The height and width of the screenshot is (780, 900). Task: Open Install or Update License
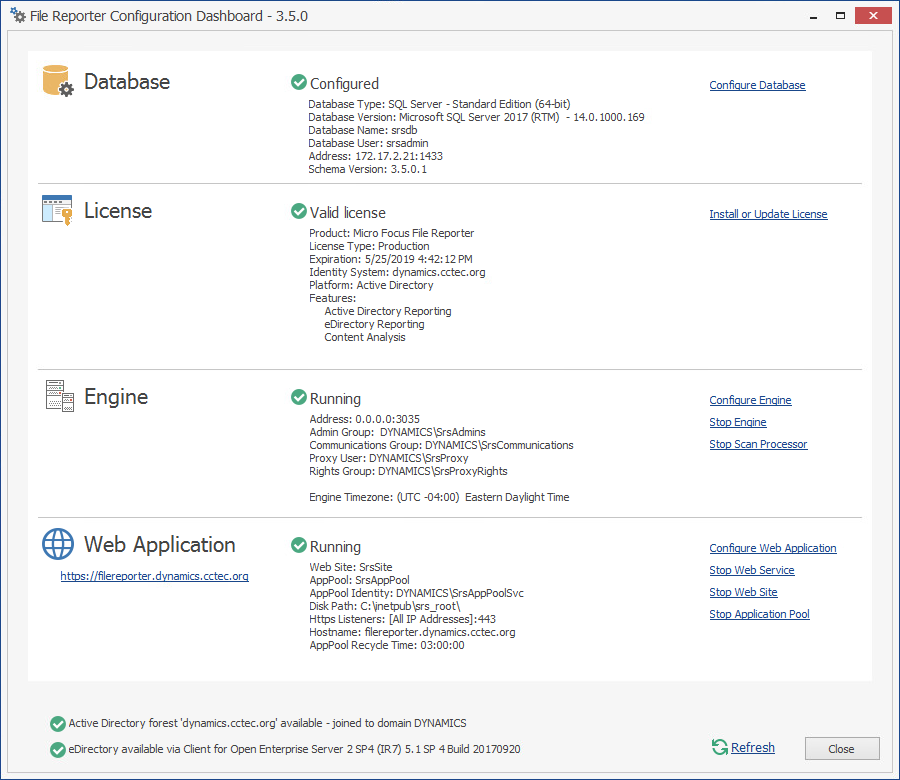pyautogui.click(x=768, y=214)
